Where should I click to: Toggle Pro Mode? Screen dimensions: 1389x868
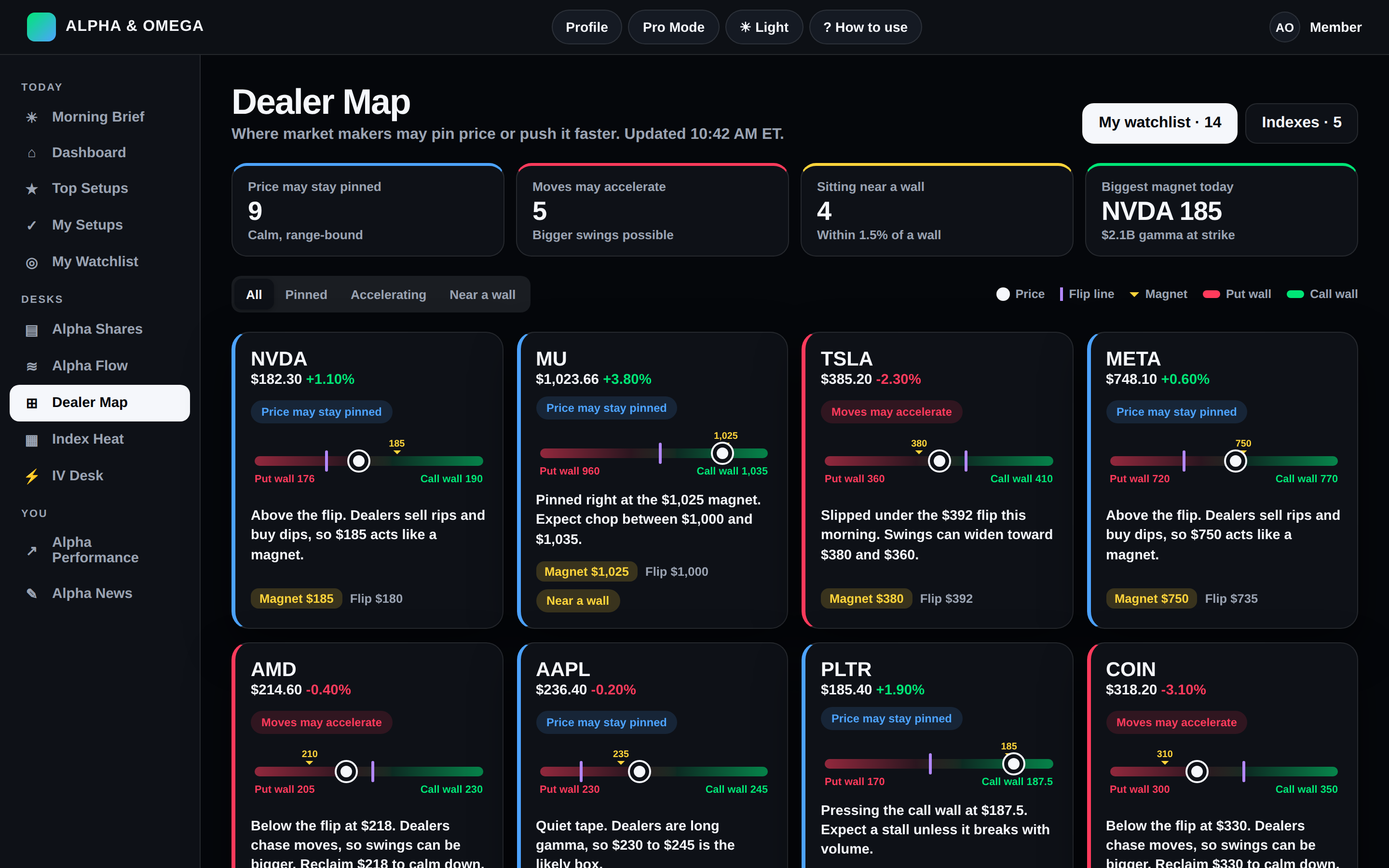[673, 27]
